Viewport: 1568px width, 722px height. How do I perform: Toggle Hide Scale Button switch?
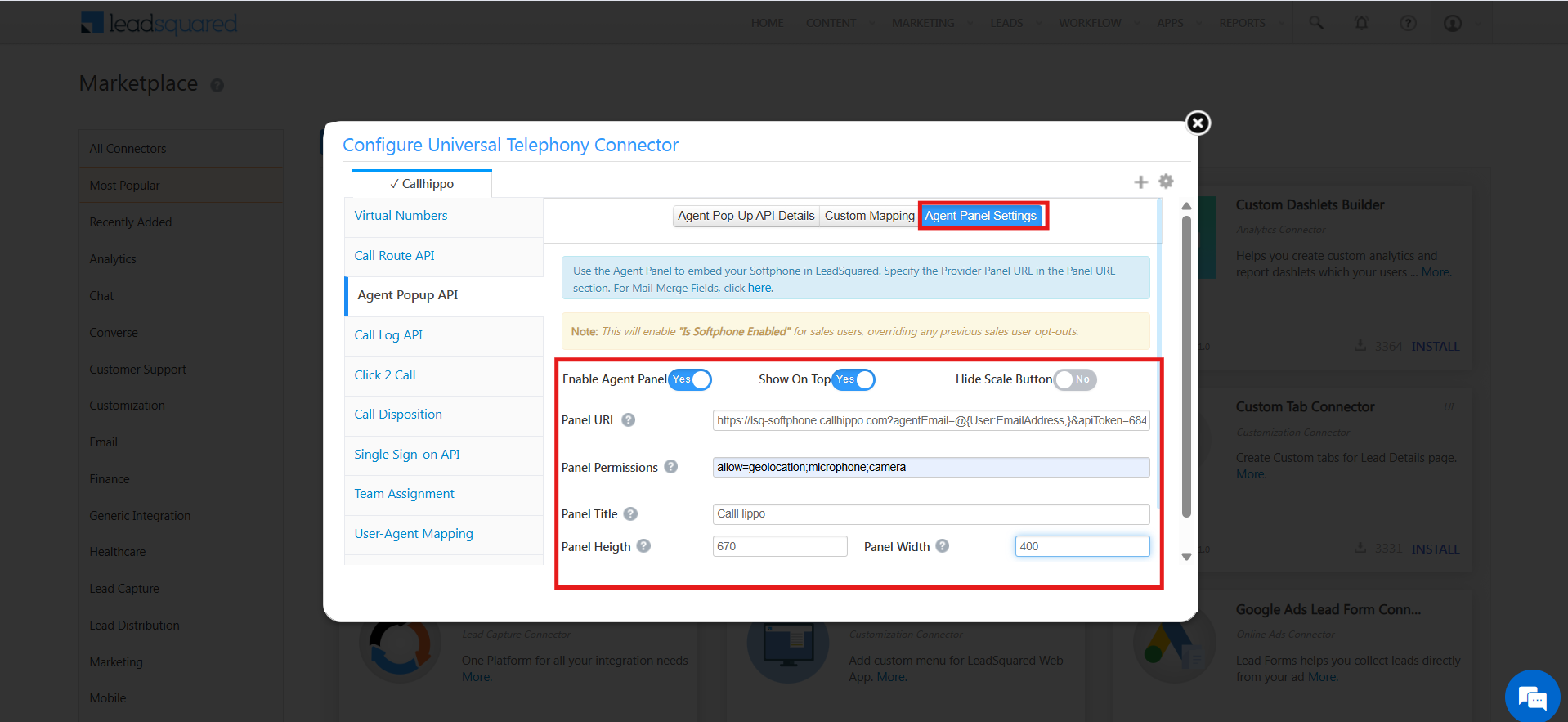point(1074,379)
